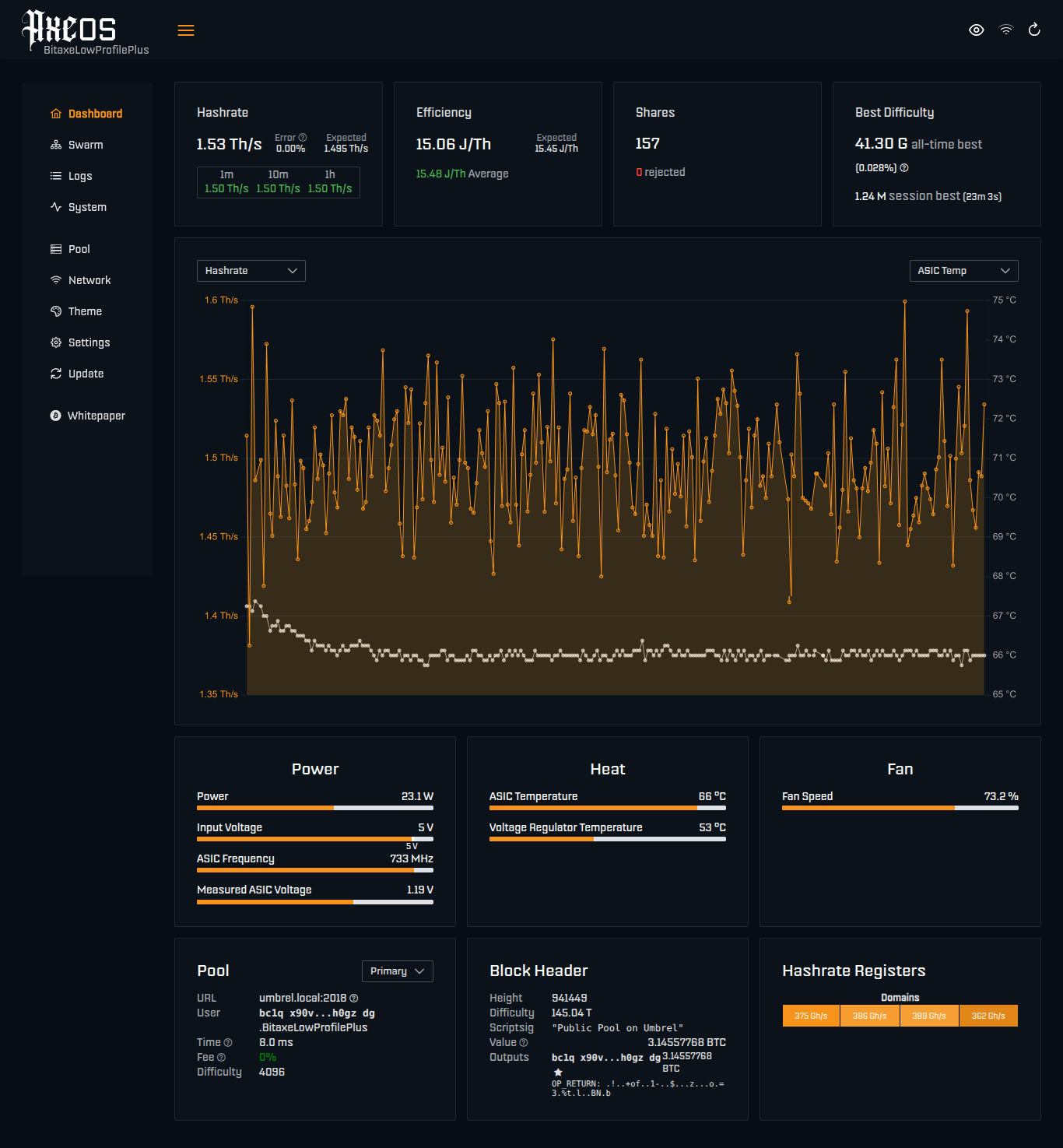Click the 15.48 J/Th Average text
1063x1148 pixels.
[462, 174]
